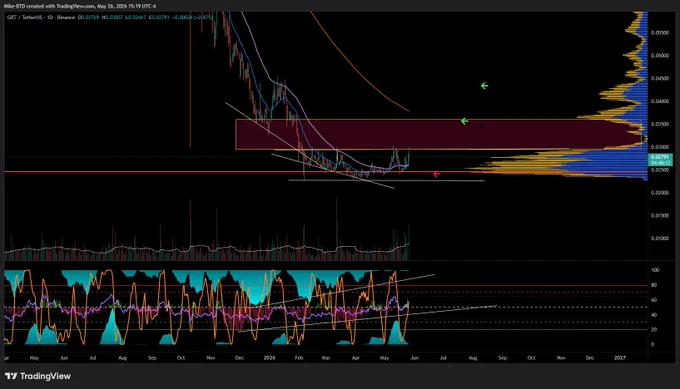Click the 0.03500 price axis label
Image resolution: width=680 pixels, height=389 pixels.
point(660,124)
